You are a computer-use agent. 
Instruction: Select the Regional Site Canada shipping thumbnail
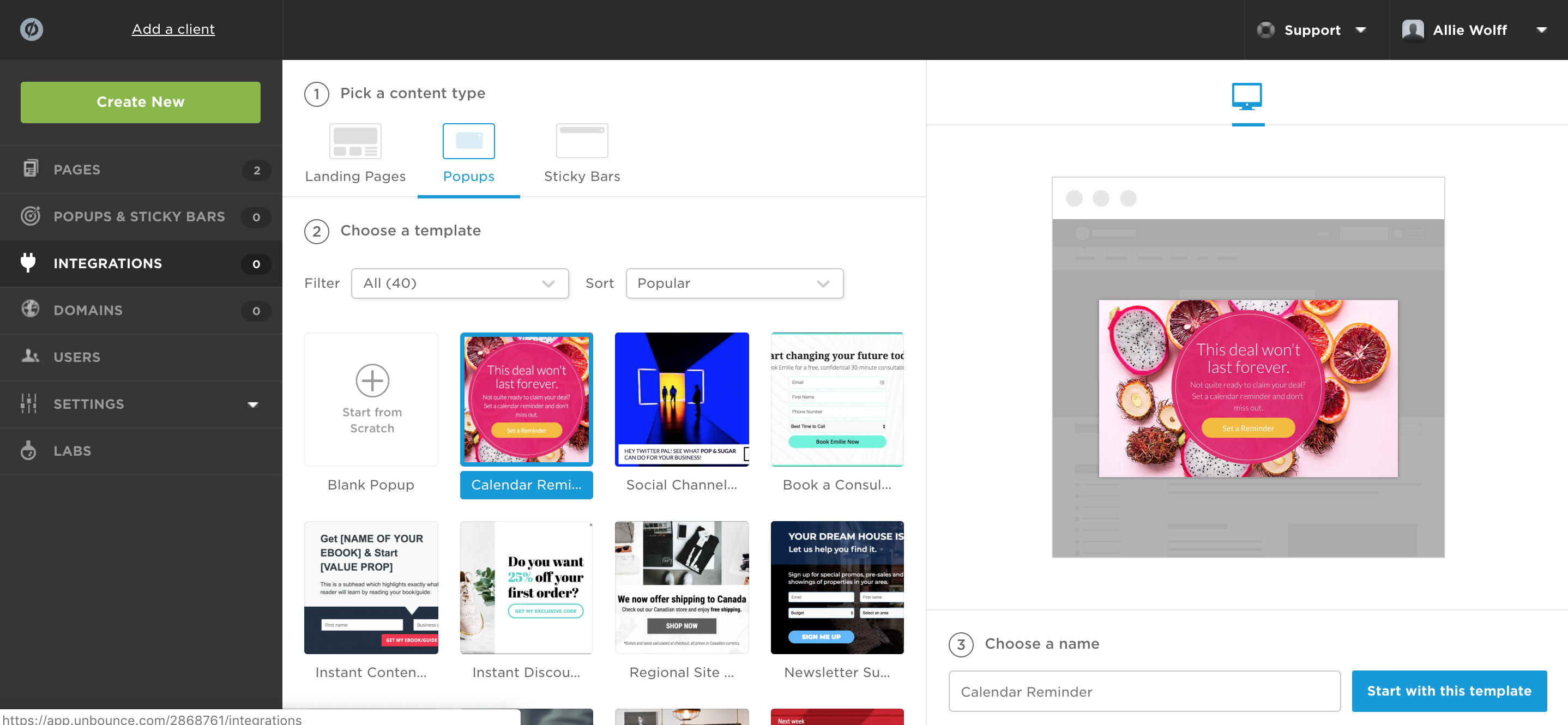(x=682, y=588)
